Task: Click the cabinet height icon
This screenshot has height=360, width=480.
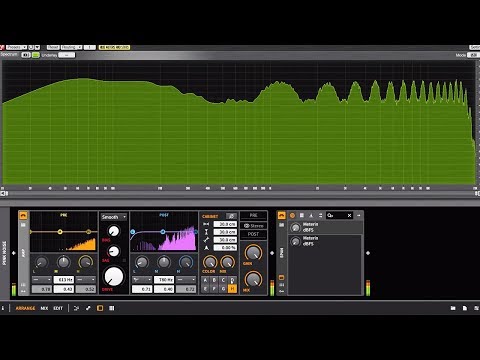Action: [x=206, y=232]
